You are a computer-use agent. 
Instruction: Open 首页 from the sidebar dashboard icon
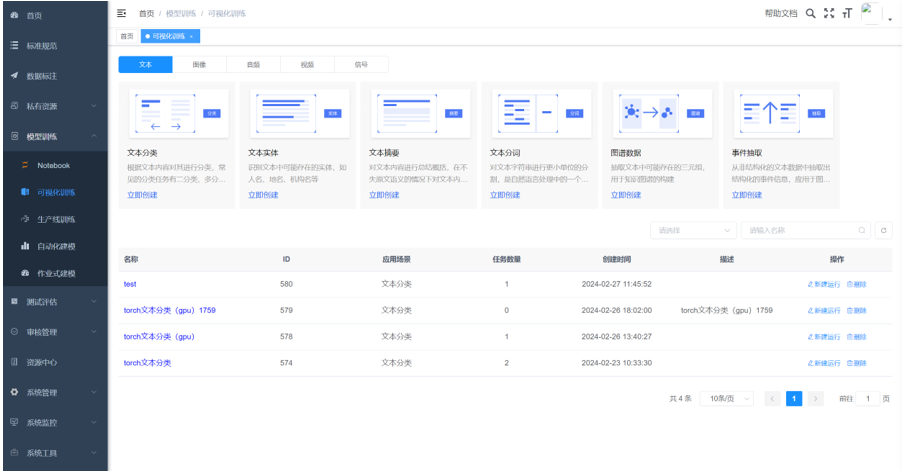click(15, 15)
